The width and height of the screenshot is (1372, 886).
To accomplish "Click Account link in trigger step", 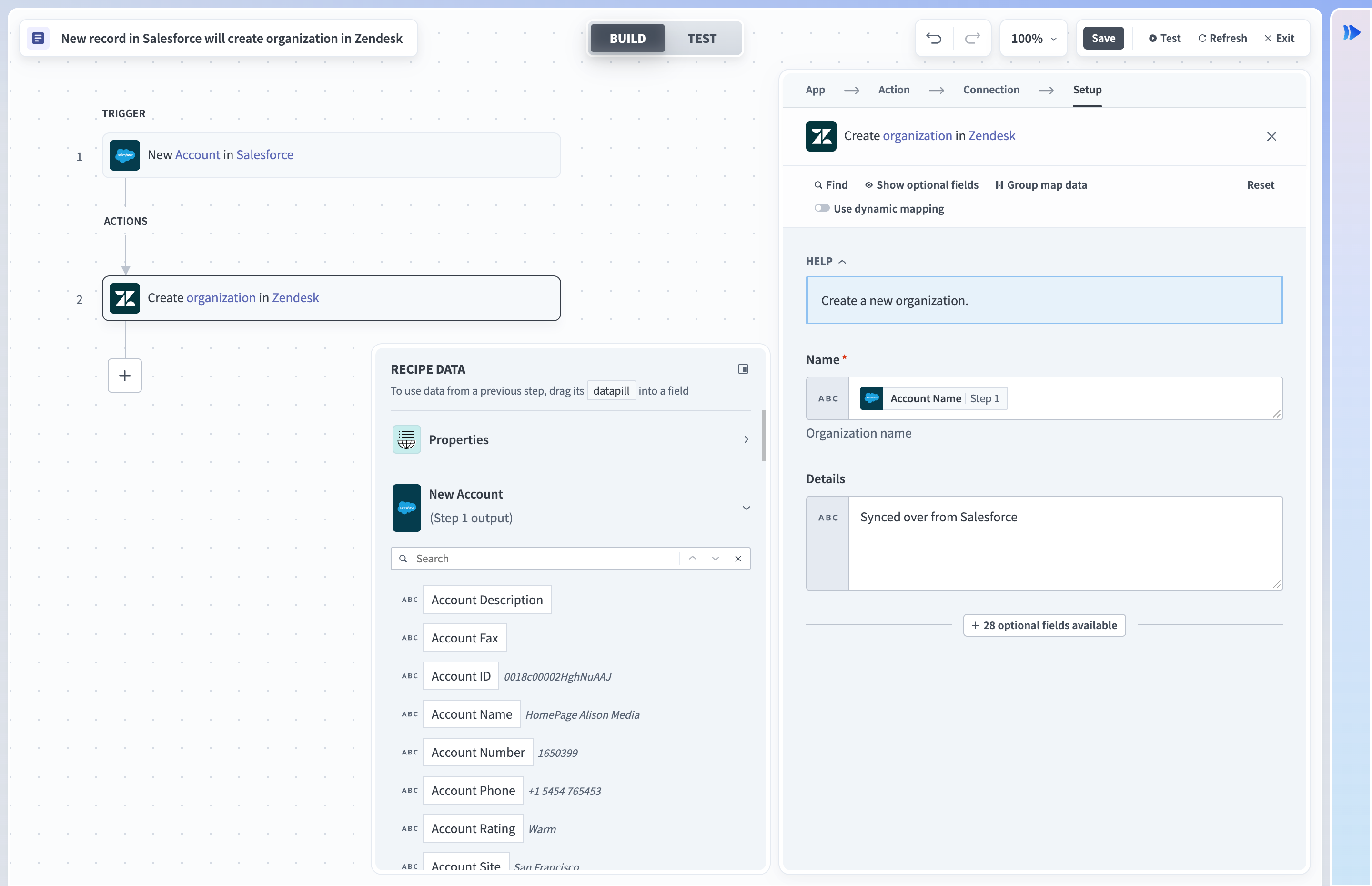I will (x=197, y=155).
